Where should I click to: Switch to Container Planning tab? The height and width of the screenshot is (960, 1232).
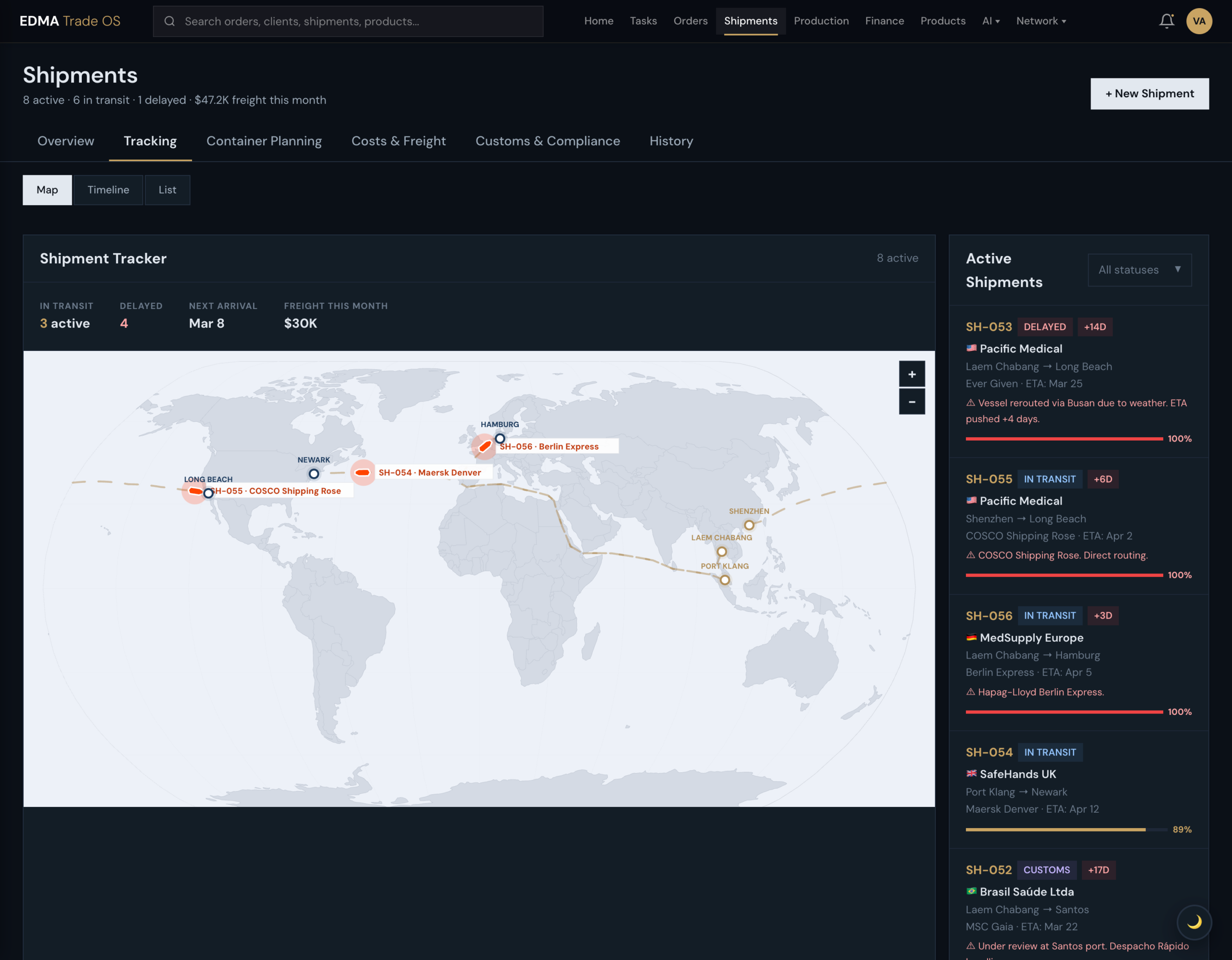[x=264, y=141]
